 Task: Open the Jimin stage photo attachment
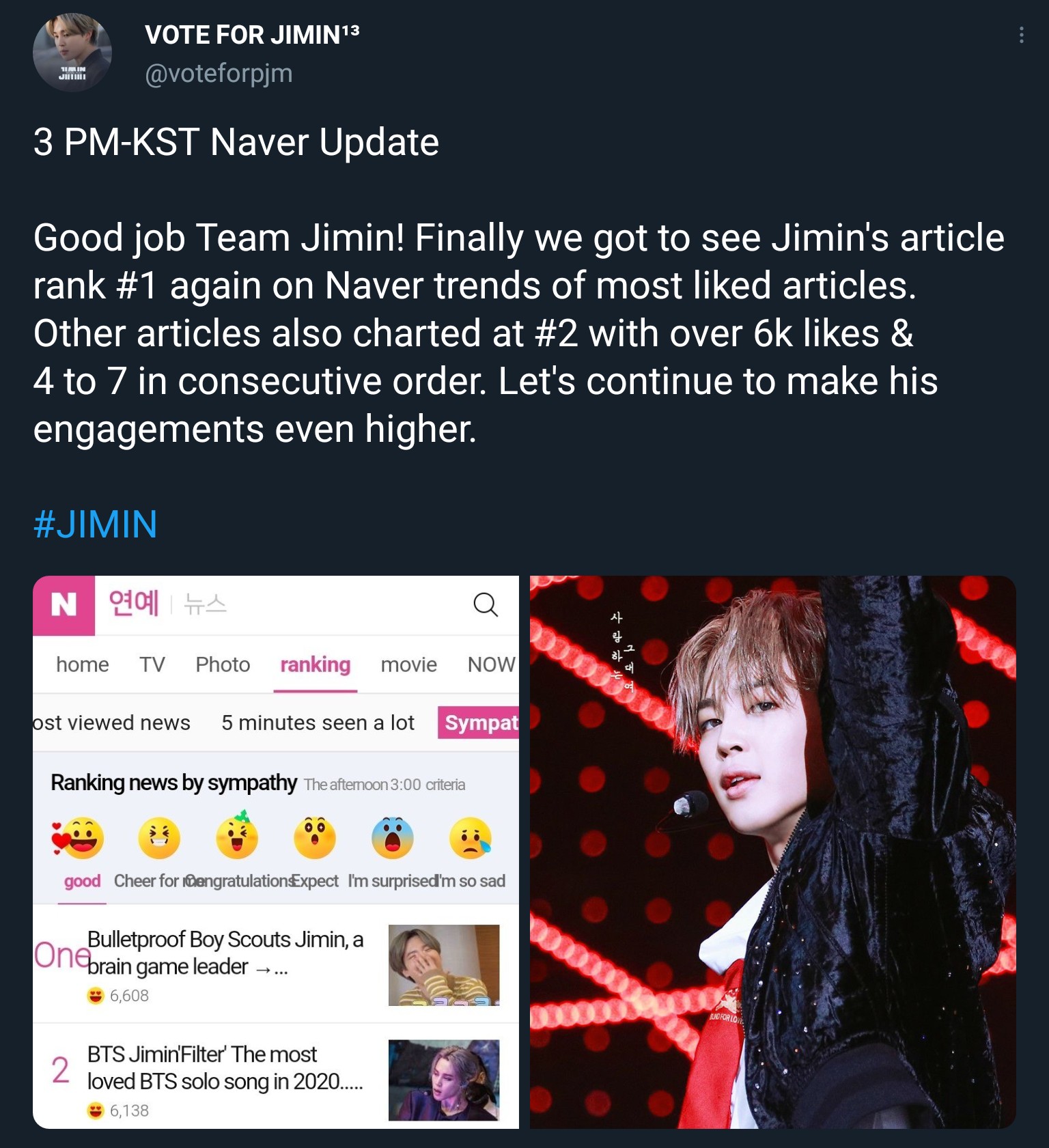(x=772, y=852)
